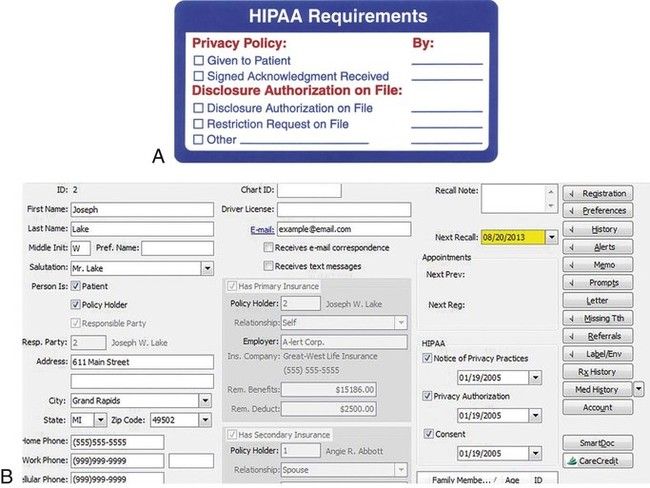Click the First Name input field

pos(141,210)
